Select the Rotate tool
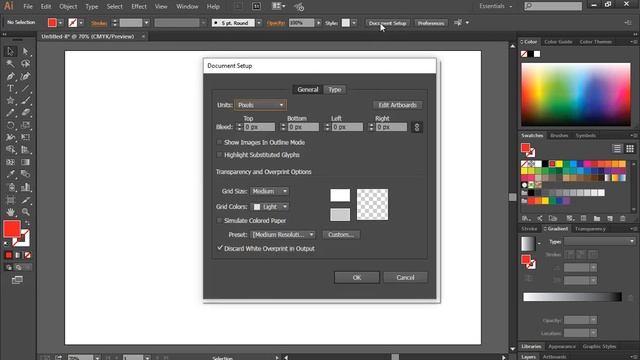 click(x=11, y=125)
